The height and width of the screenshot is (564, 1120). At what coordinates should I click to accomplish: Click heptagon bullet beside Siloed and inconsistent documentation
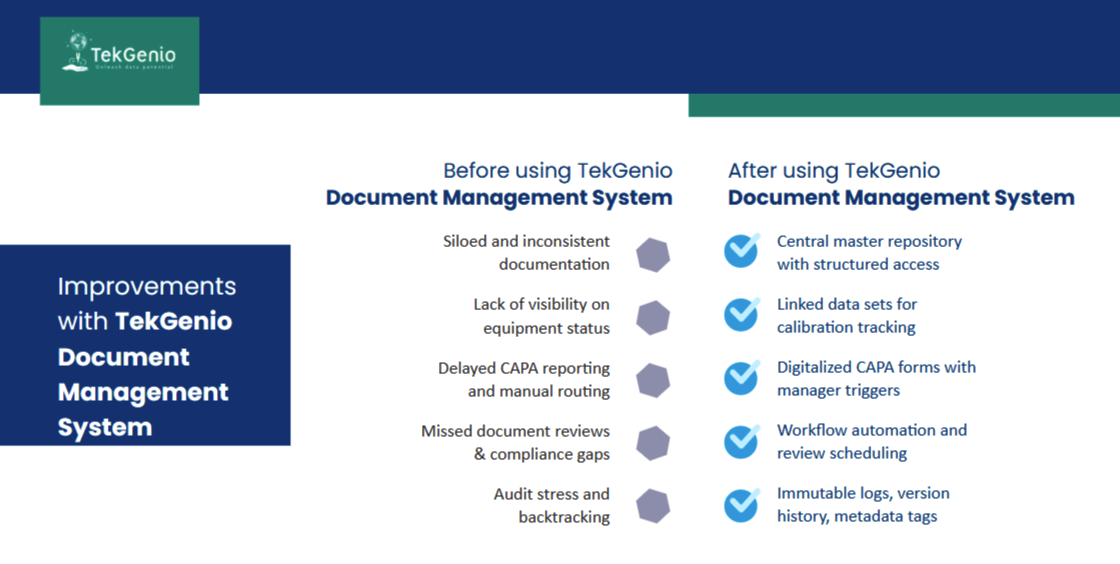click(653, 255)
